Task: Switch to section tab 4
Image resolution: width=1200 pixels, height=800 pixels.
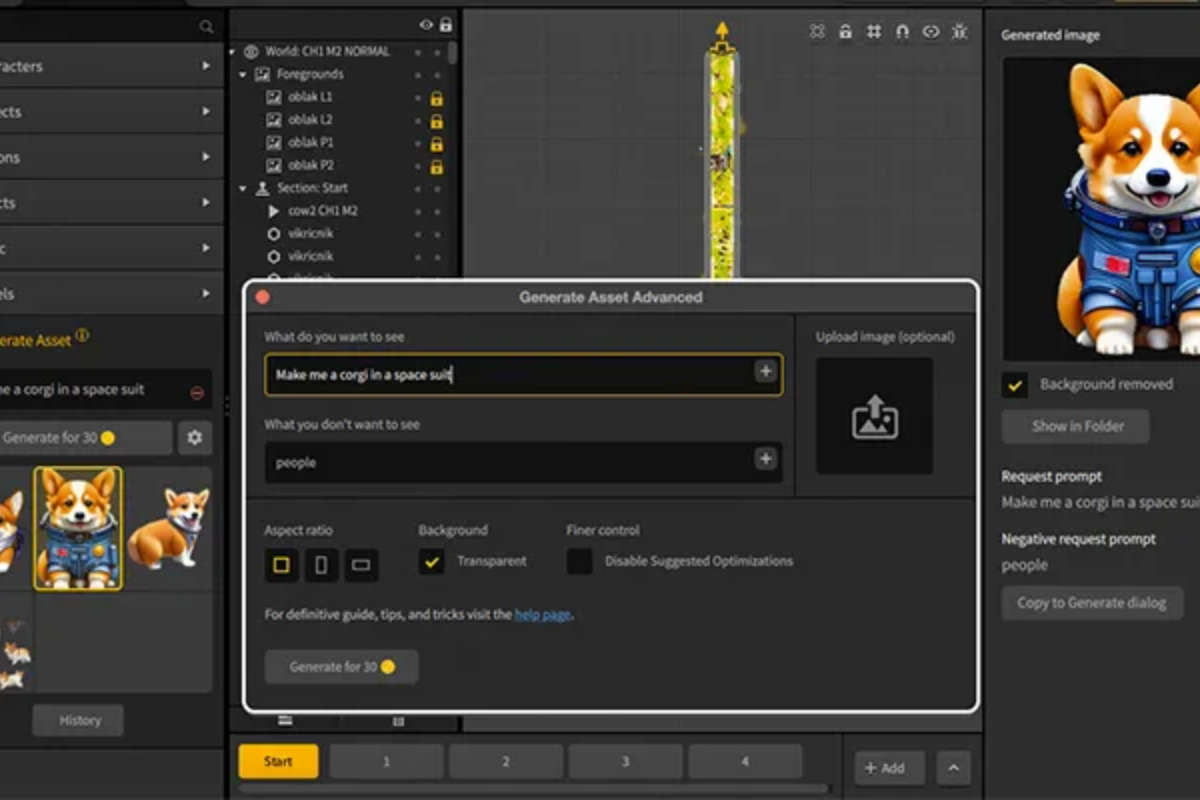Action: tap(745, 761)
